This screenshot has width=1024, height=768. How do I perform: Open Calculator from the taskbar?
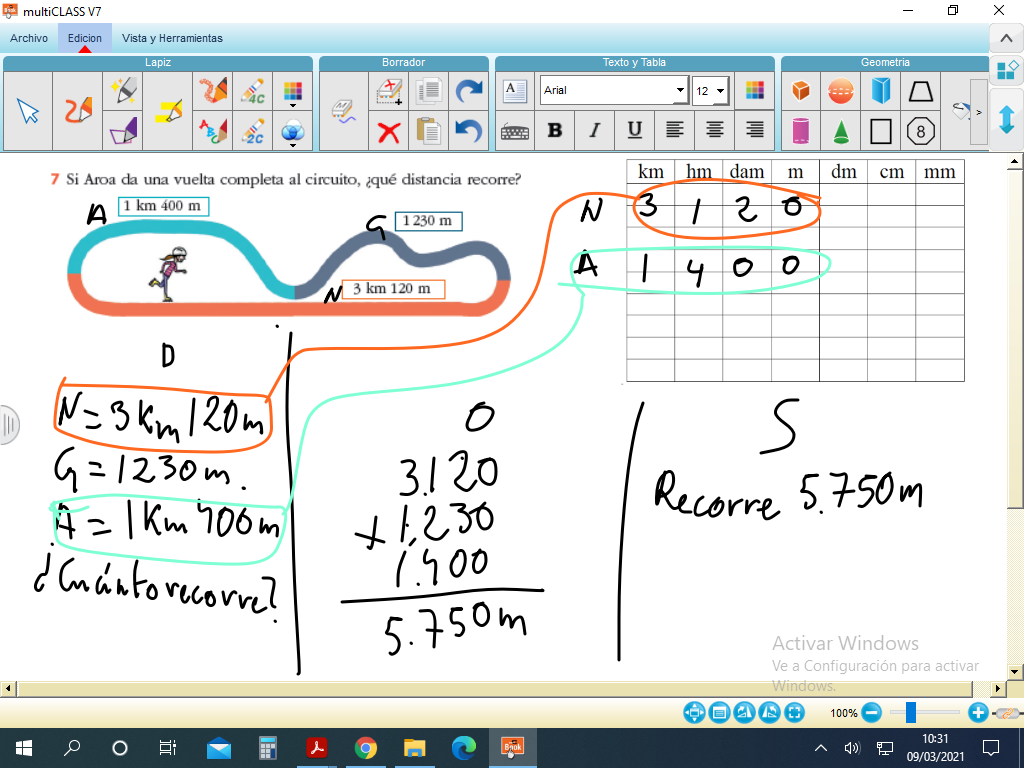(268, 748)
